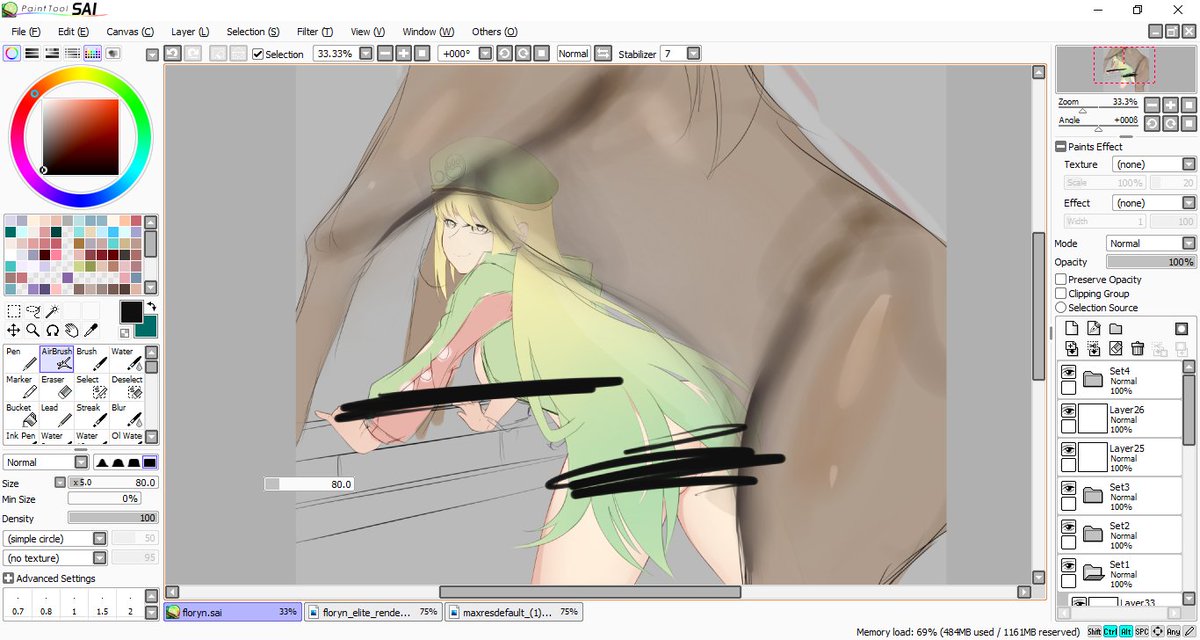Select the Pen tool
The width and height of the screenshot is (1200, 640).
pyautogui.click(x=21, y=359)
